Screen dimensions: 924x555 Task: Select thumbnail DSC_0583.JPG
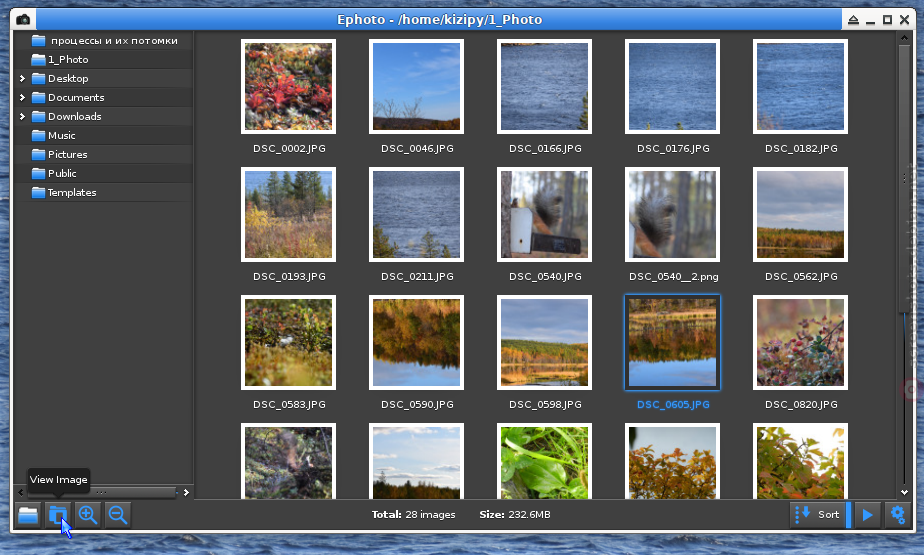click(x=288, y=342)
